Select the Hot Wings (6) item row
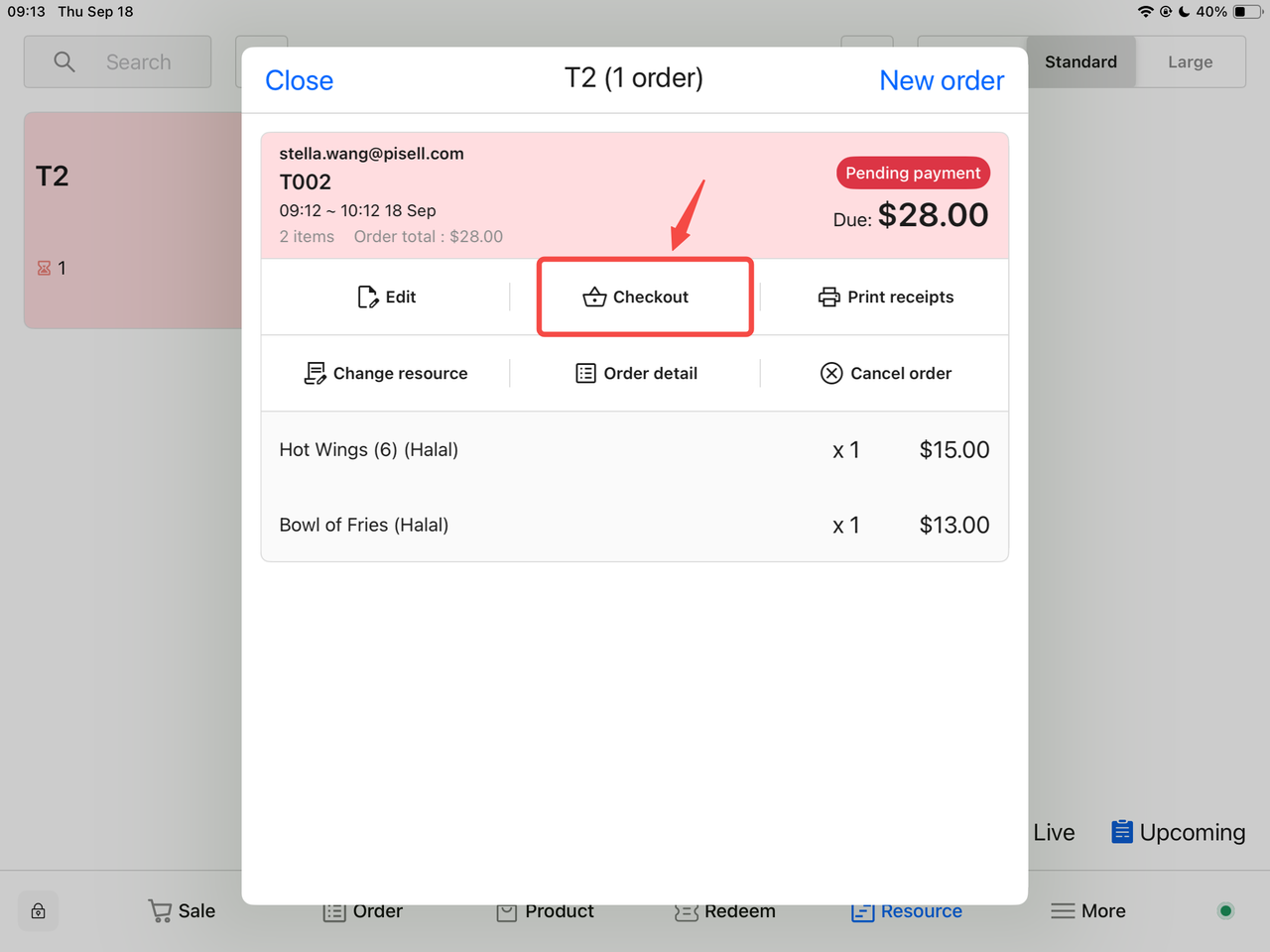Image resolution: width=1270 pixels, height=952 pixels. [634, 449]
